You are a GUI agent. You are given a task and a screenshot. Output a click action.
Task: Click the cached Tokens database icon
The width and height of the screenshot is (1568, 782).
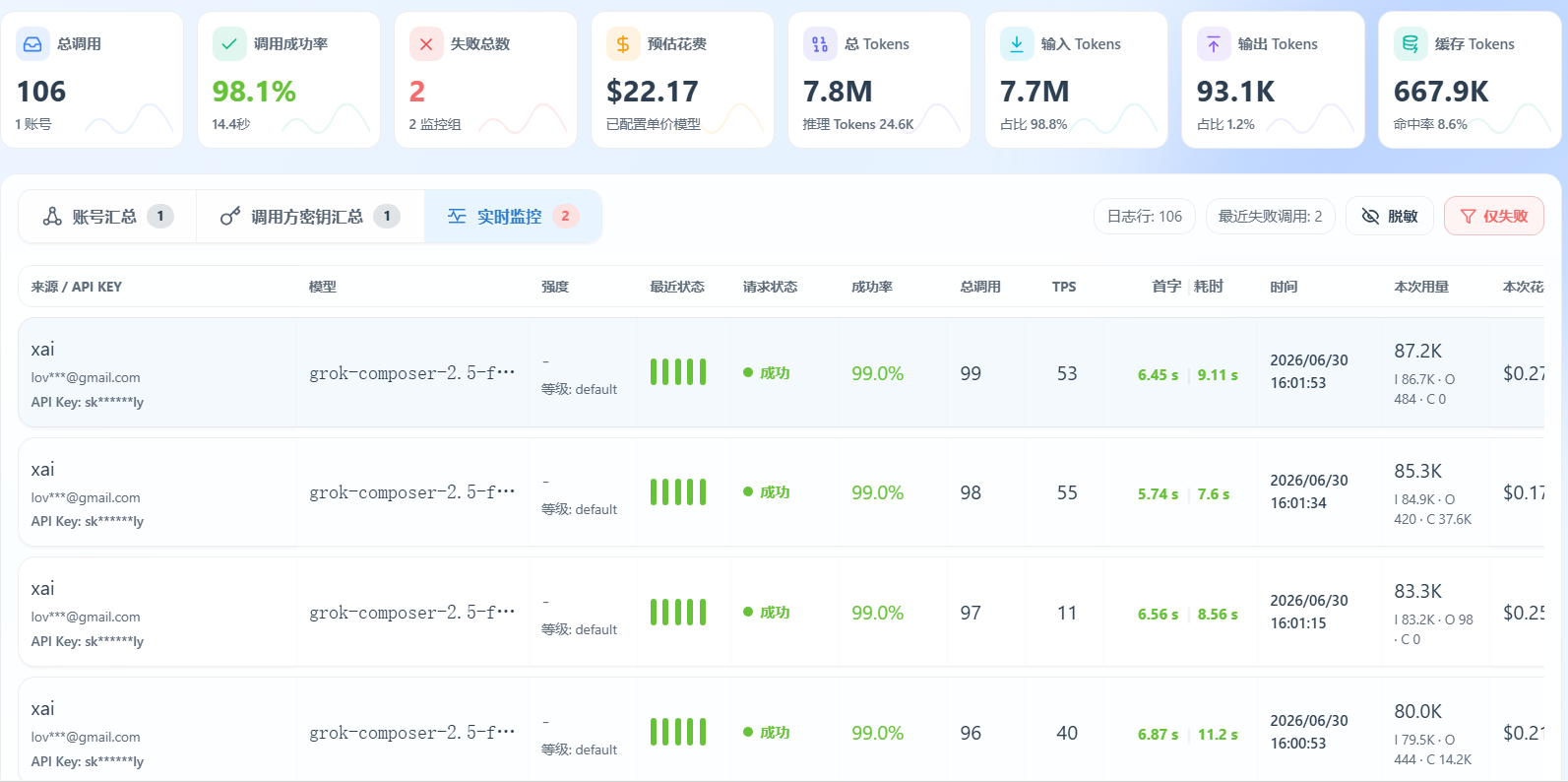1411,44
